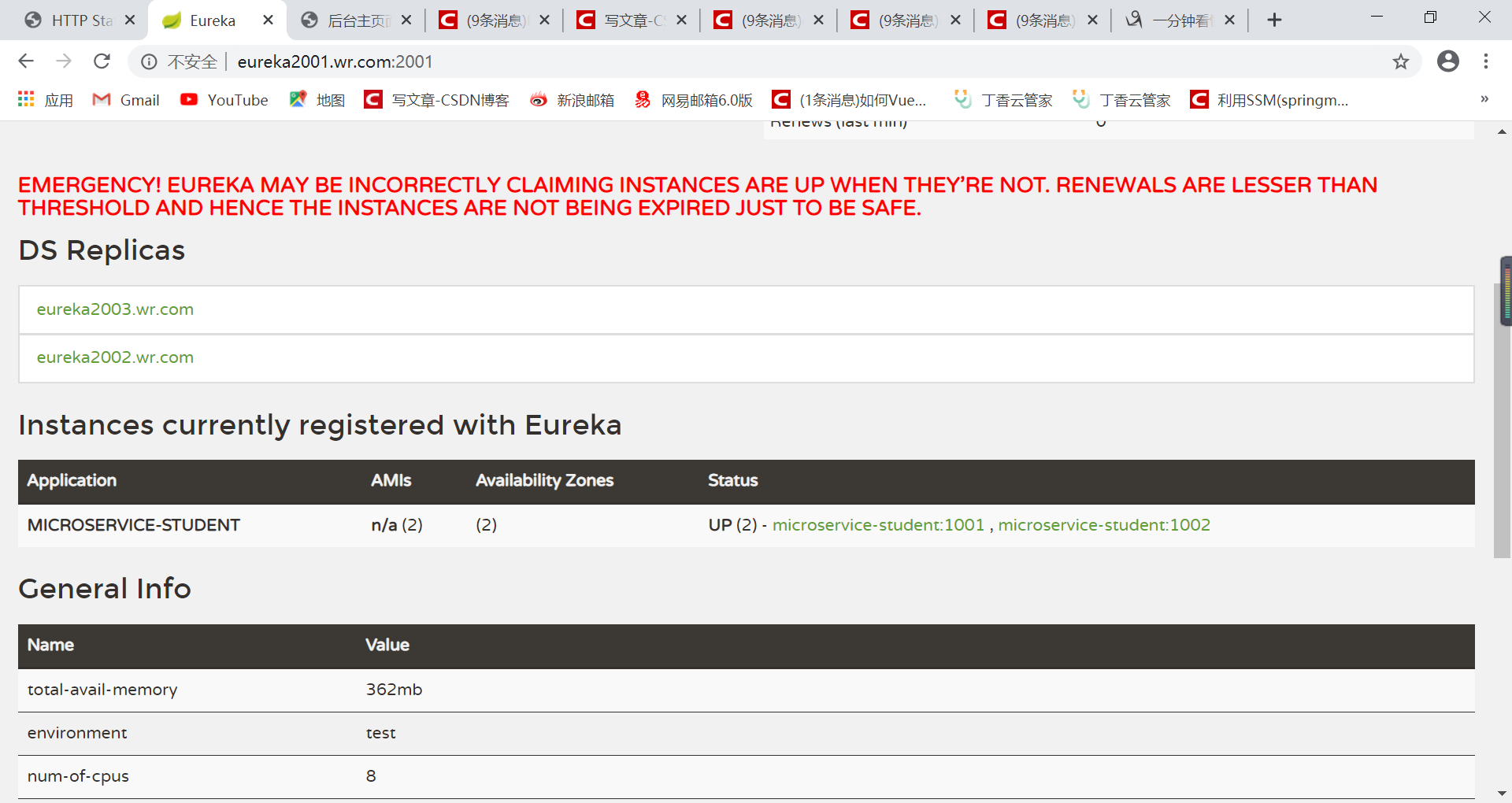Close the 写文章-C tab
1512x803 pixels.
(x=682, y=20)
